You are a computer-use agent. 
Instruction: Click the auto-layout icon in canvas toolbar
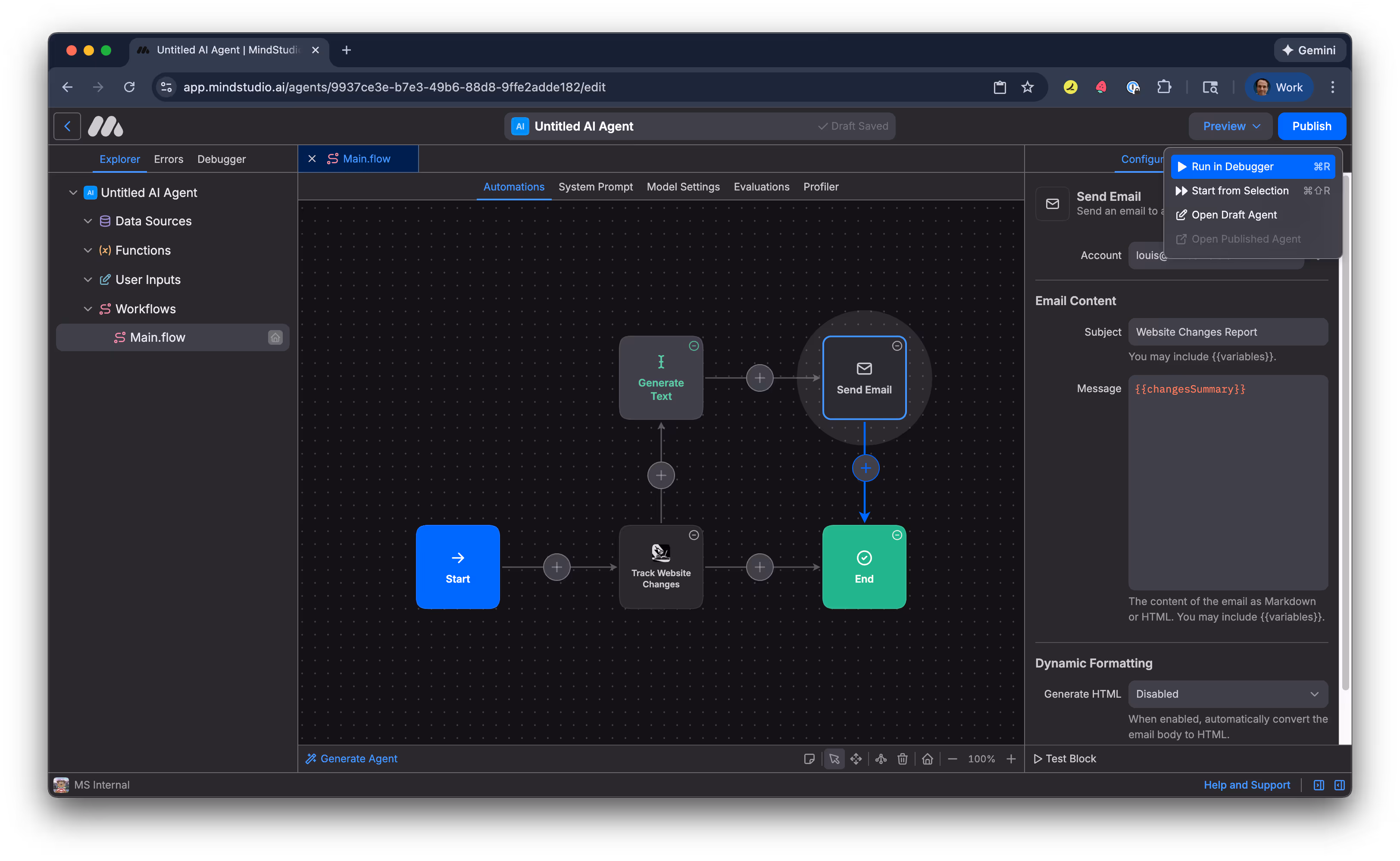click(x=880, y=758)
